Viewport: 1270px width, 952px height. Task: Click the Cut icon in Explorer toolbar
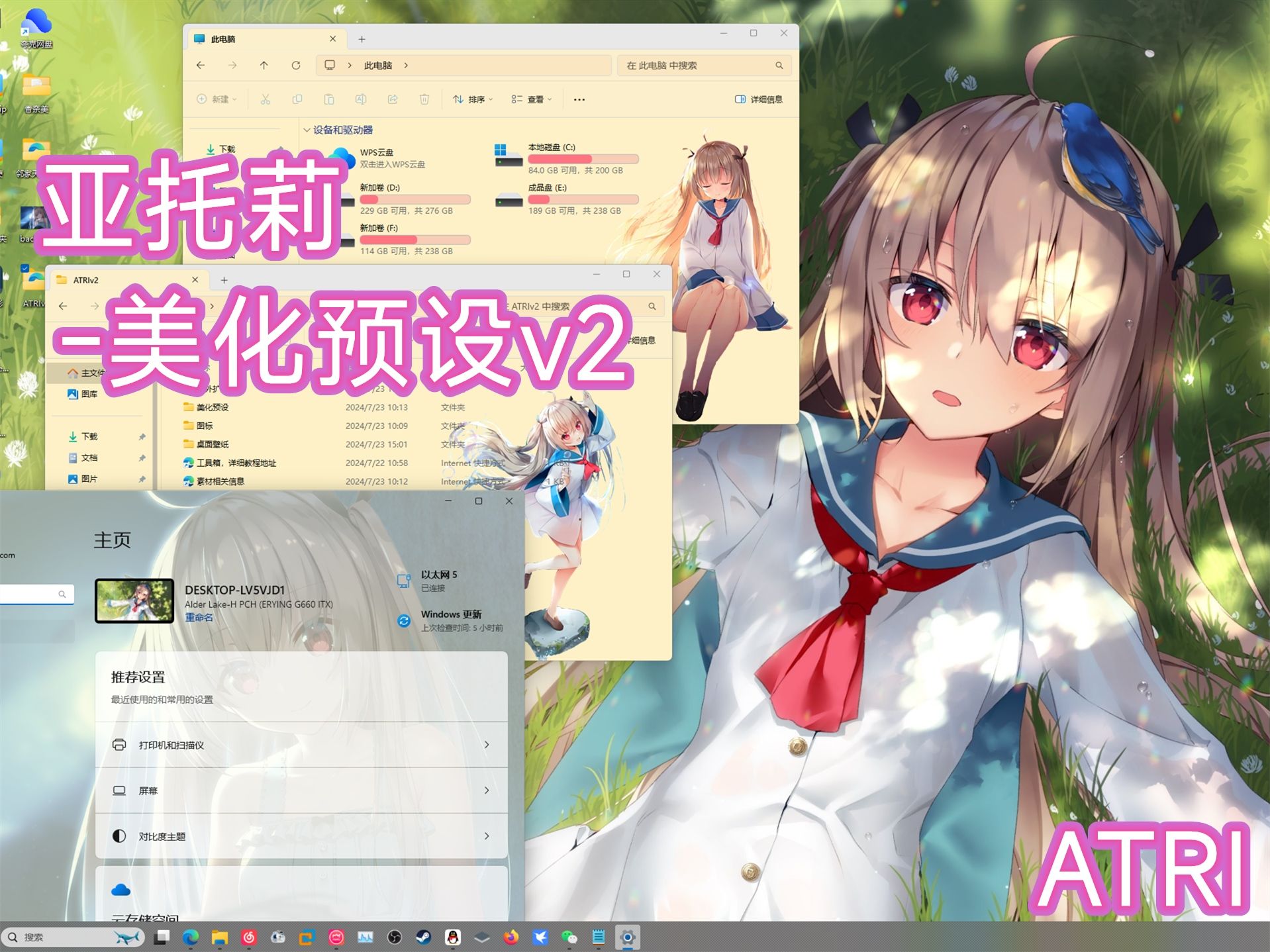tap(264, 99)
